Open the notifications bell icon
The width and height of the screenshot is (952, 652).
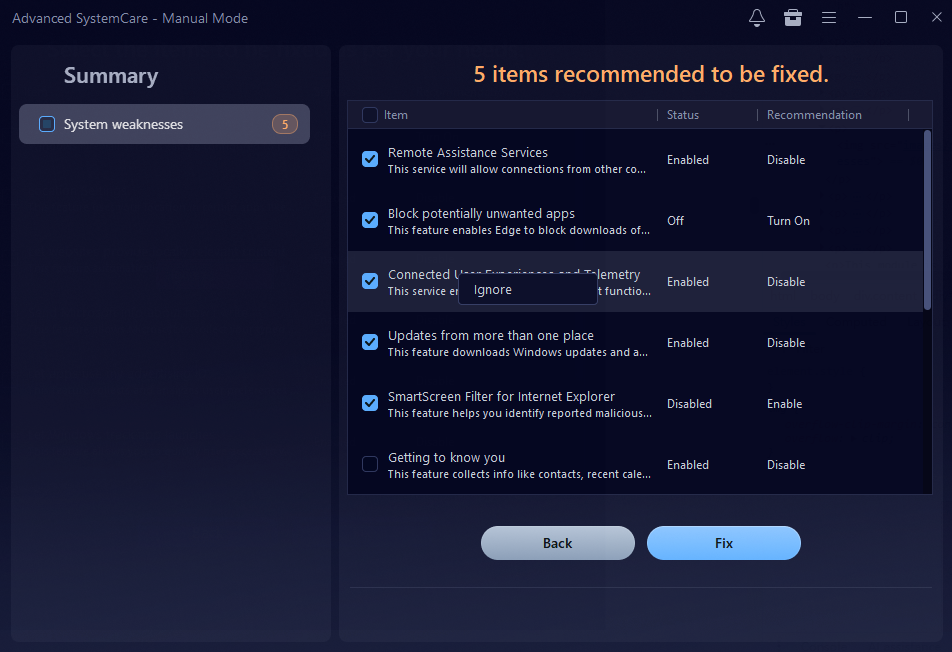tap(757, 18)
